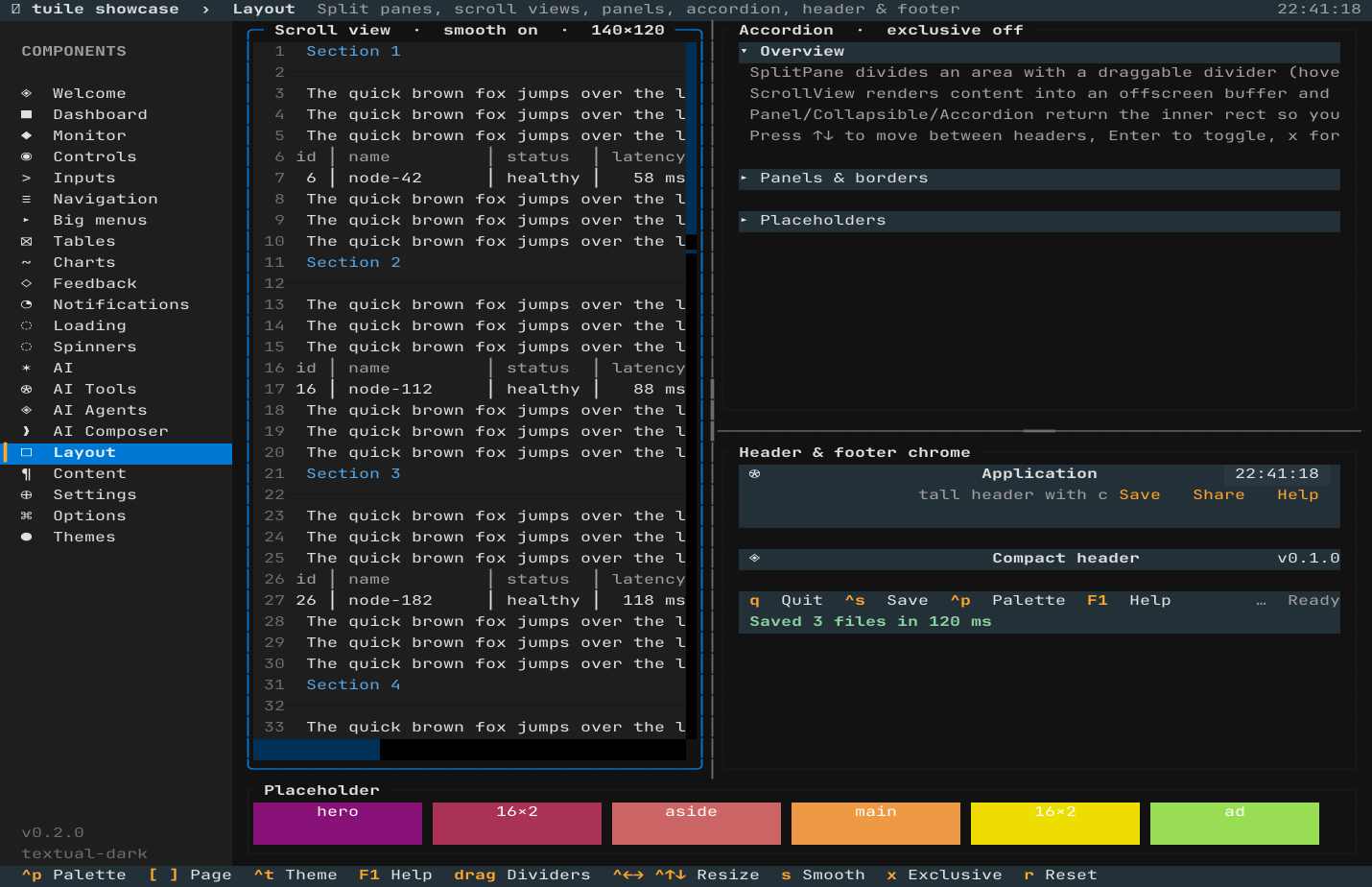Click the Monitor diamond icon

tap(27, 135)
